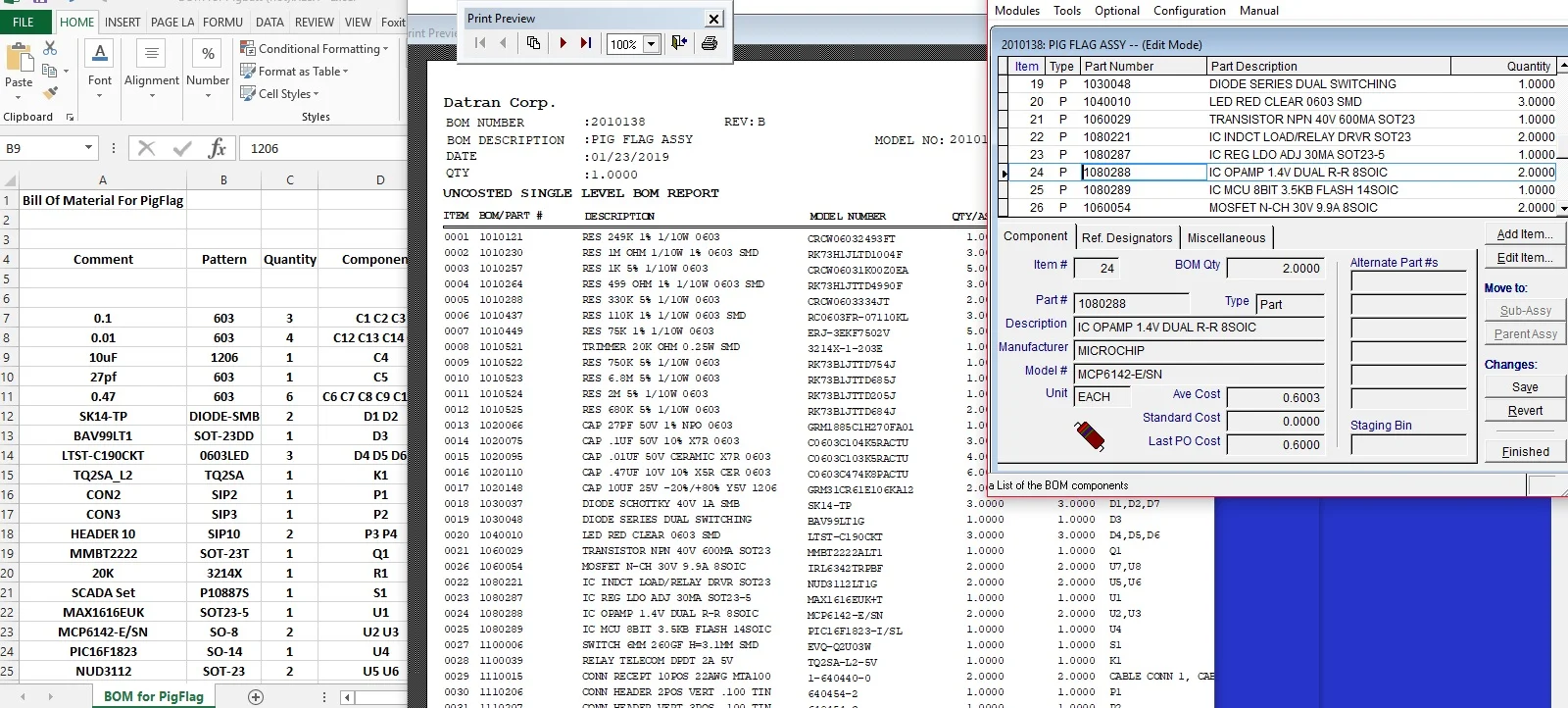This screenshot has width=1568, height=708.
Task: Click the Quantity column header in BOM list
Action: click(x=1503, y=66)
